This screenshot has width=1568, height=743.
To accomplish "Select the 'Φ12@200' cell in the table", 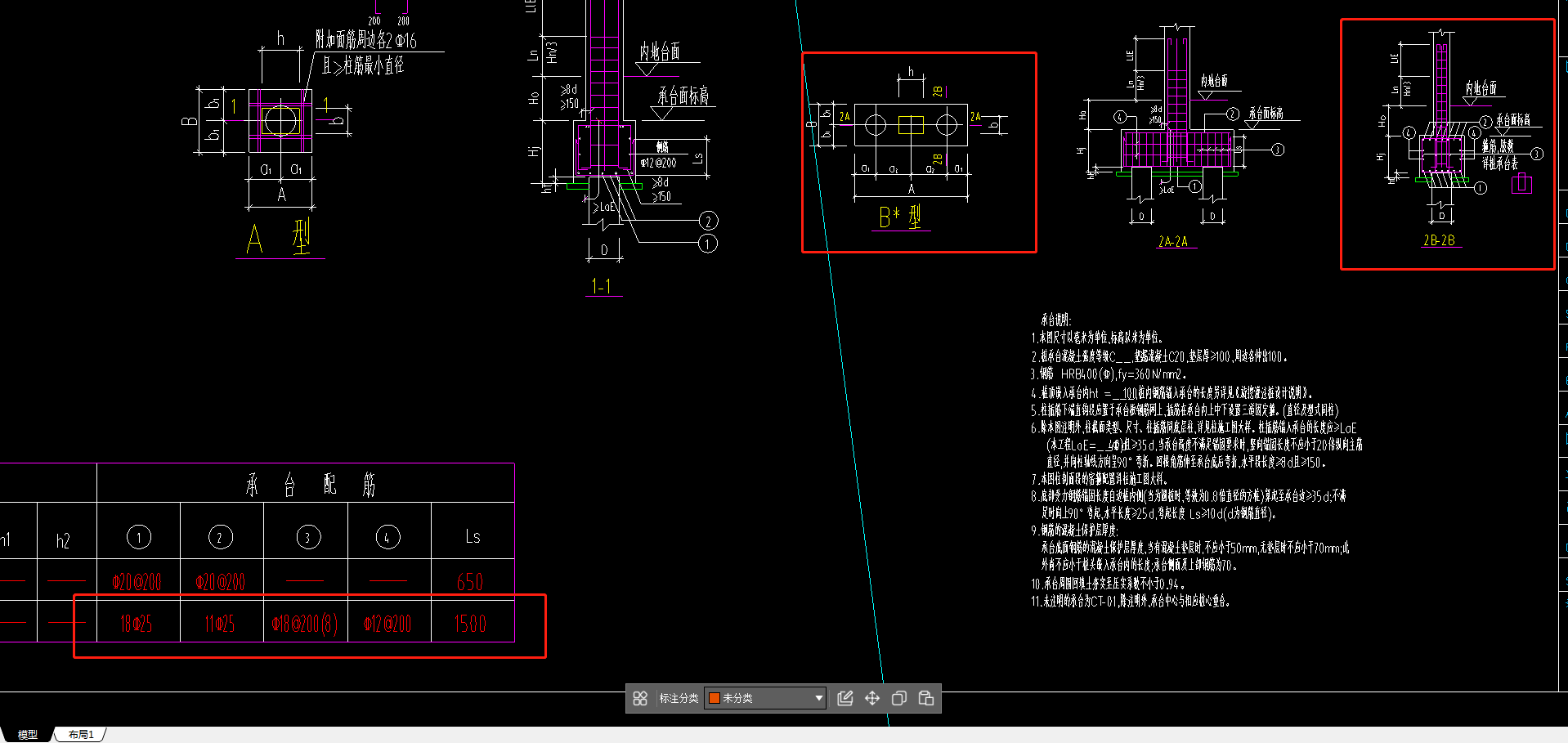I will click(x=388, y=624).
